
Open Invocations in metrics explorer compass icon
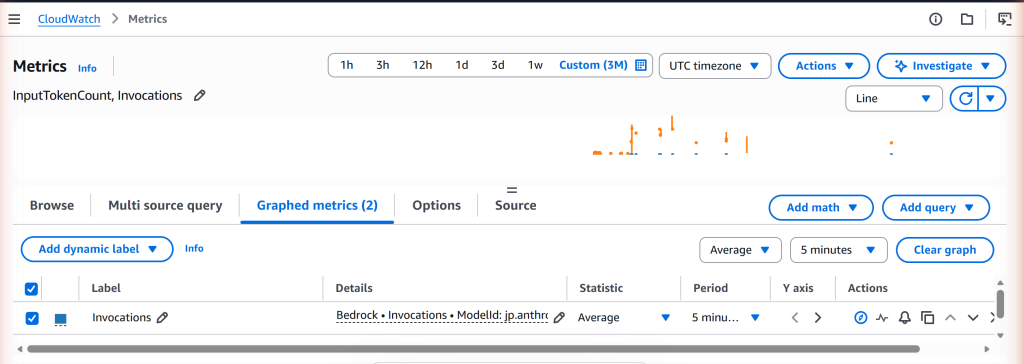point(861,318)
